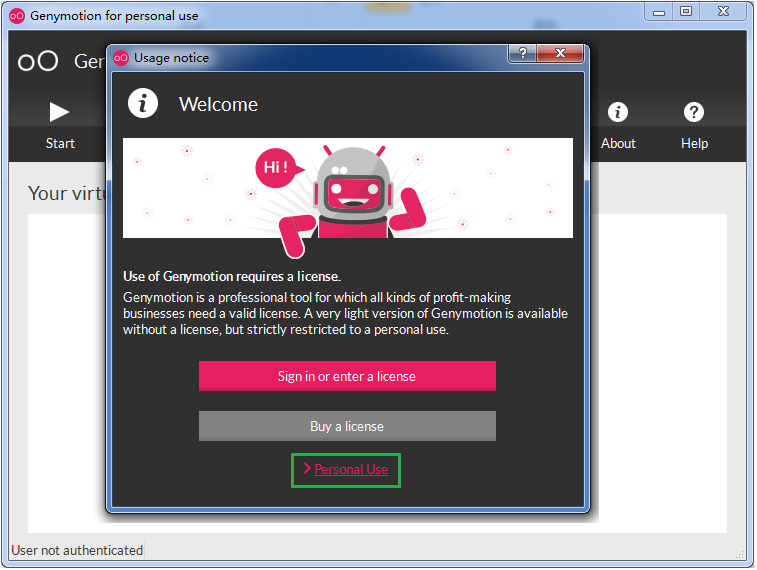The image size is (757, 570).
Task: Click the window resize grip at status bar
Action: point(739,555)
